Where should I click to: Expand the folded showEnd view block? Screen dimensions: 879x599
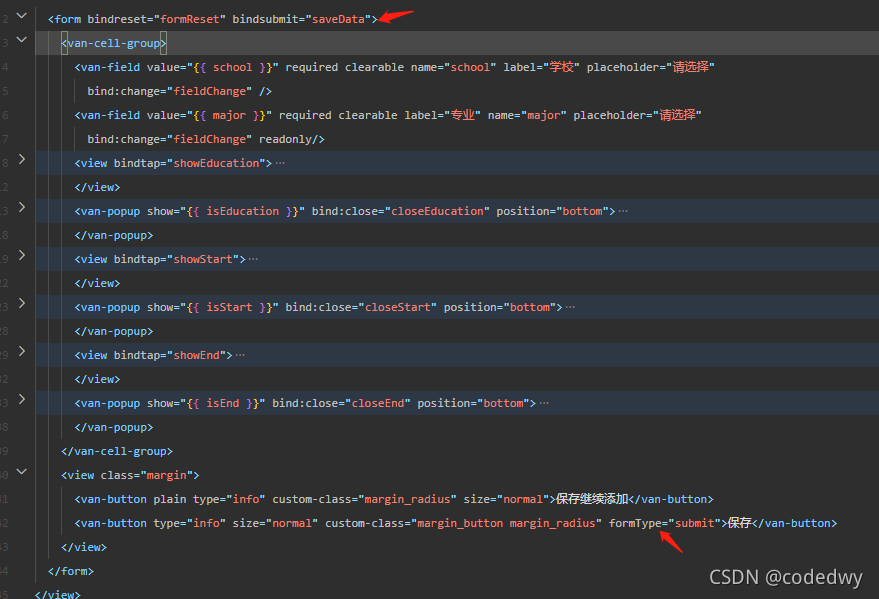(21, 351)
